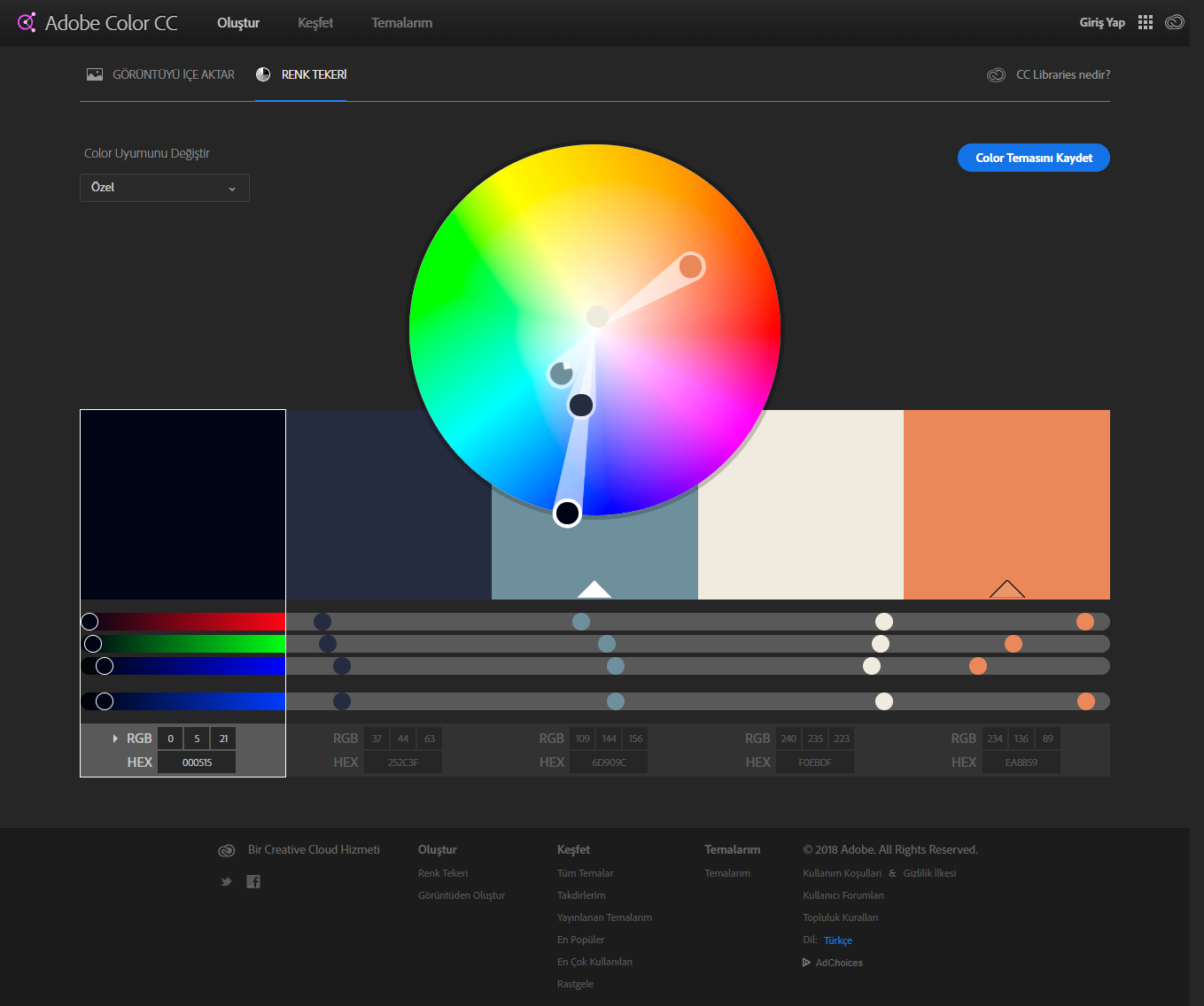Open the apps grid icon
This screenshot has height=1006, width=1204.
click(1146, 22)
